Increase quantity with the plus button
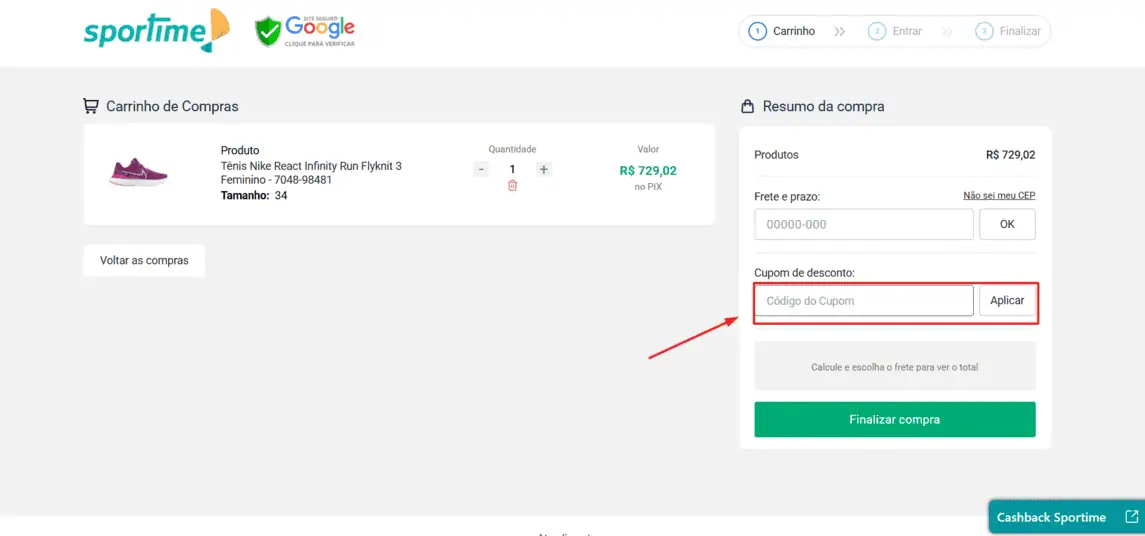1145x536 pixels. click(x=543, y=169)
